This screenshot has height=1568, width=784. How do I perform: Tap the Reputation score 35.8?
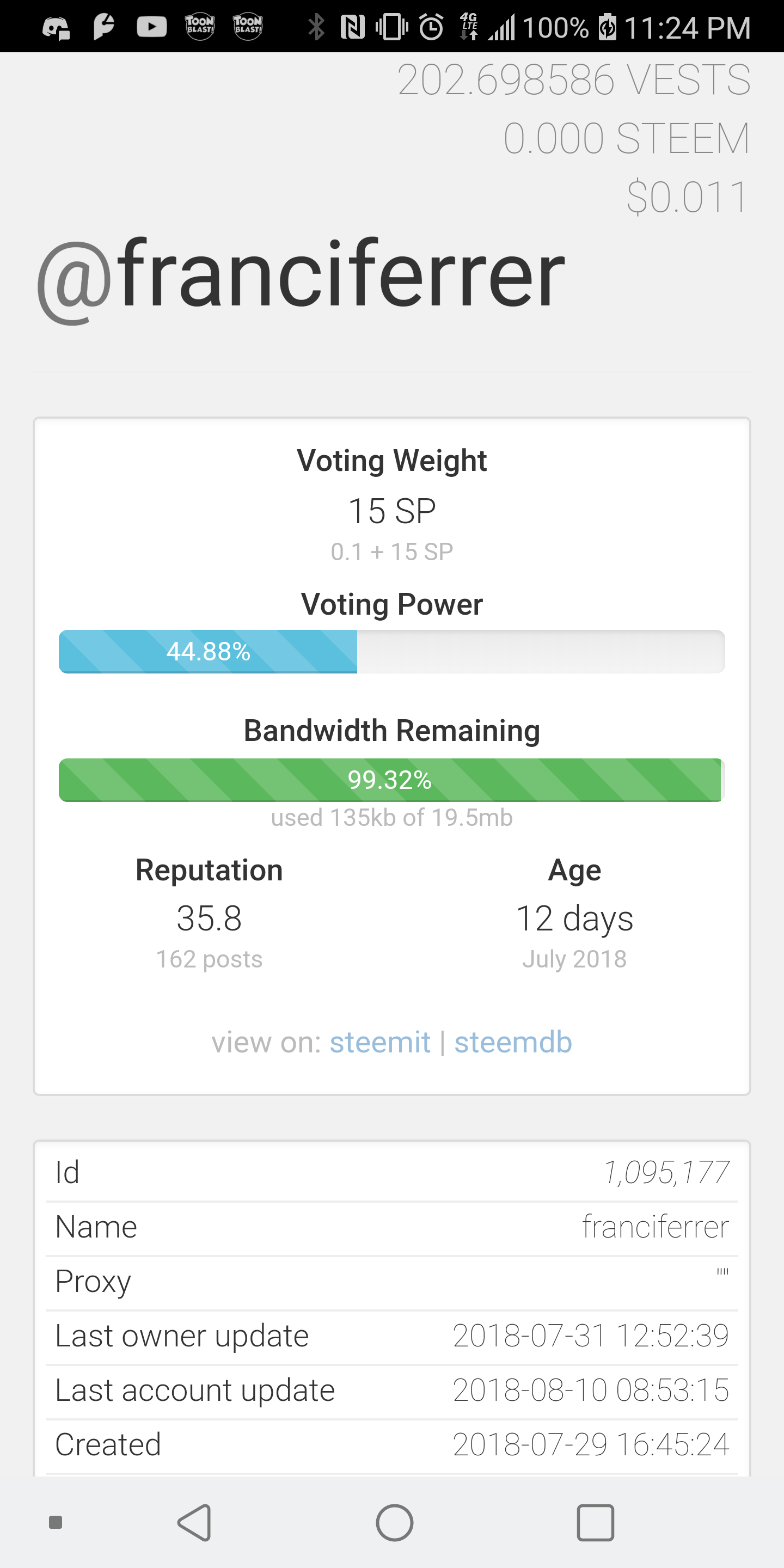(209, 918)
